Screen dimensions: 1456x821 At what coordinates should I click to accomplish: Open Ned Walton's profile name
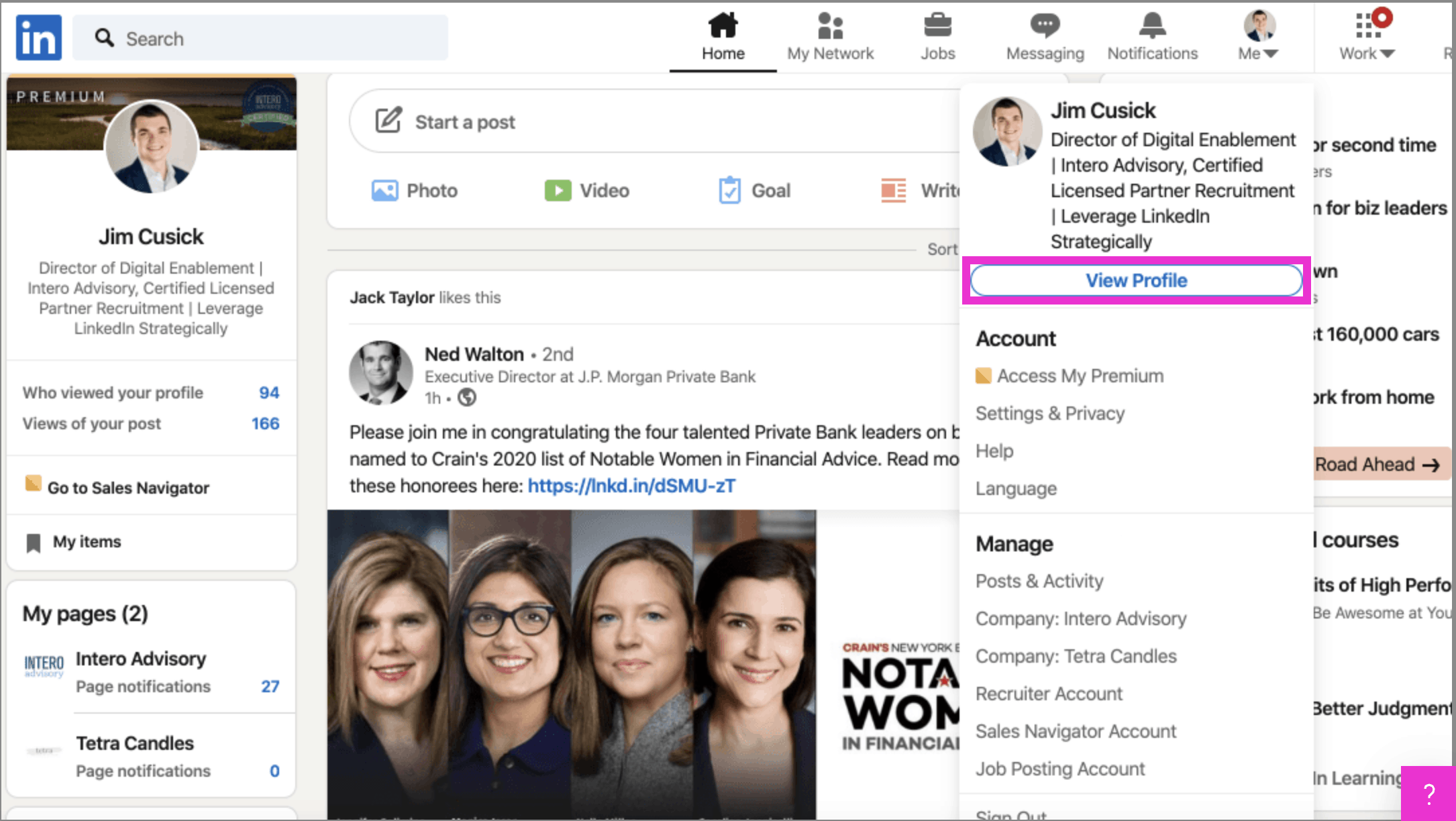point(474,354)
